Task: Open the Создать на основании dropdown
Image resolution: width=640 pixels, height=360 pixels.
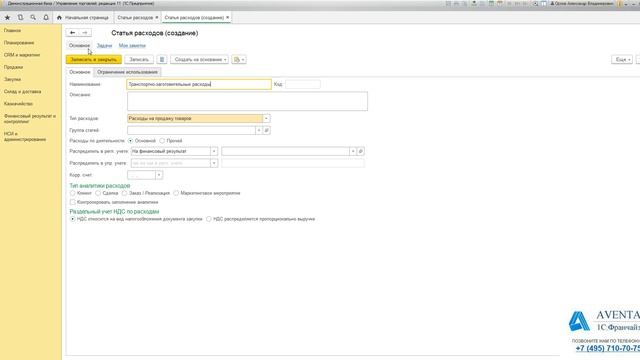Action: click(x=200, y=60)
